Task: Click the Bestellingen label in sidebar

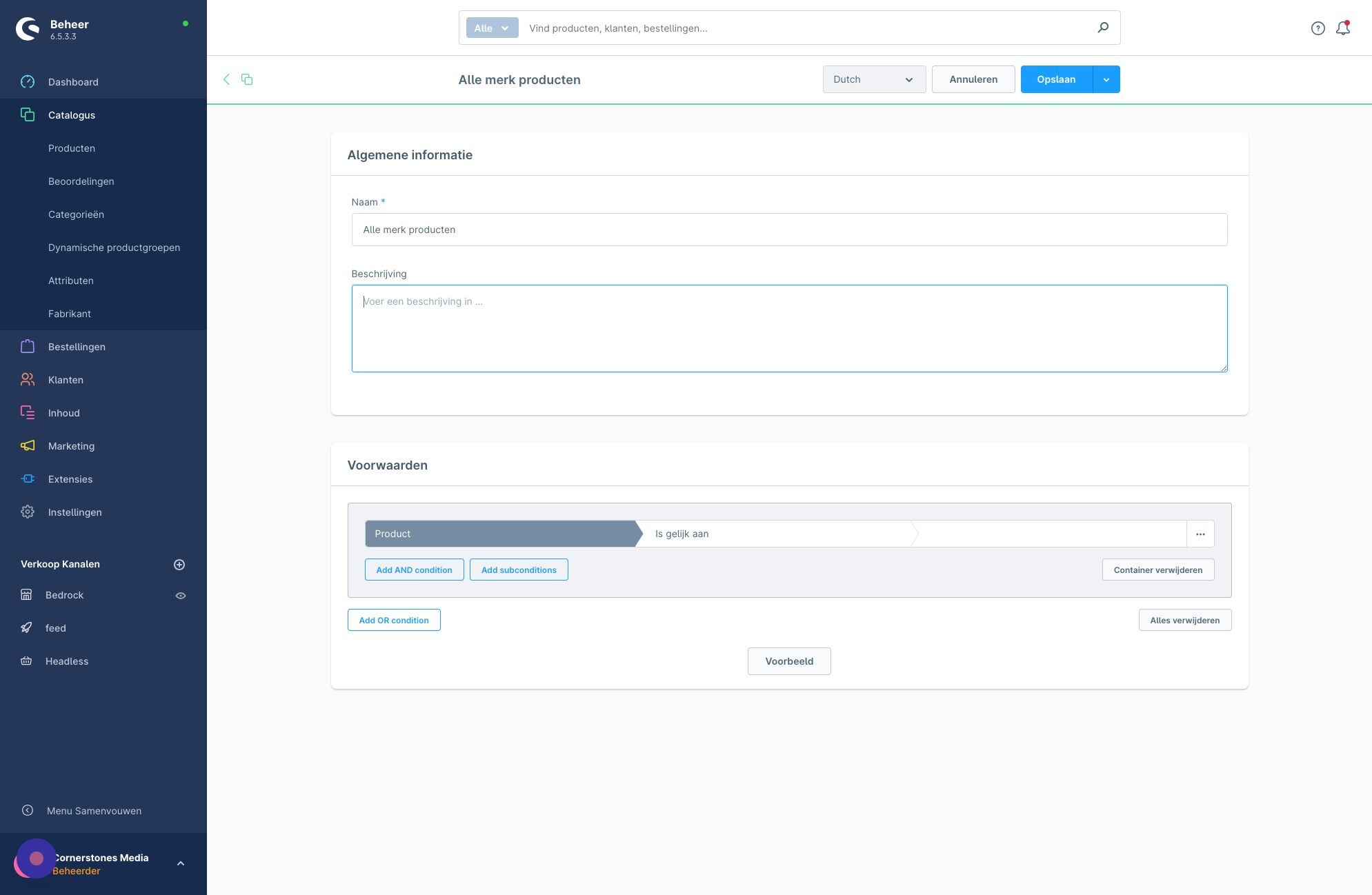Action: (77, 347)
